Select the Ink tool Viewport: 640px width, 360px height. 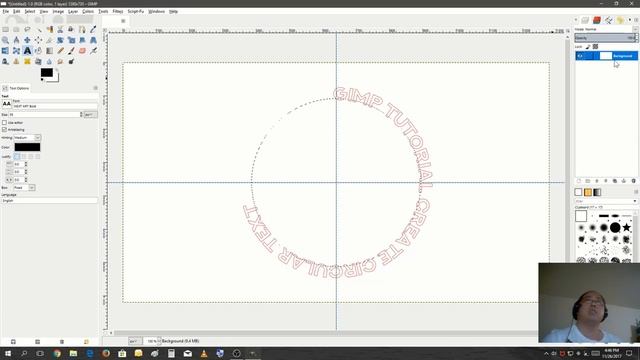point(5,61)
